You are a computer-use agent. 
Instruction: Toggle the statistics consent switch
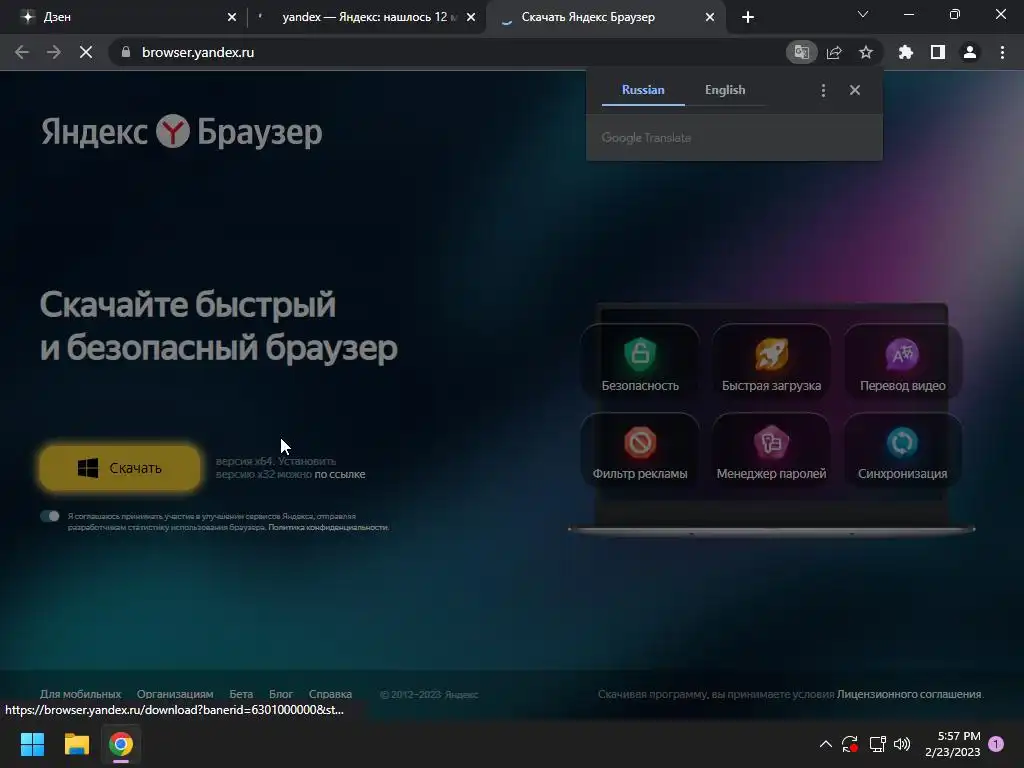click(x=50, y=516)
